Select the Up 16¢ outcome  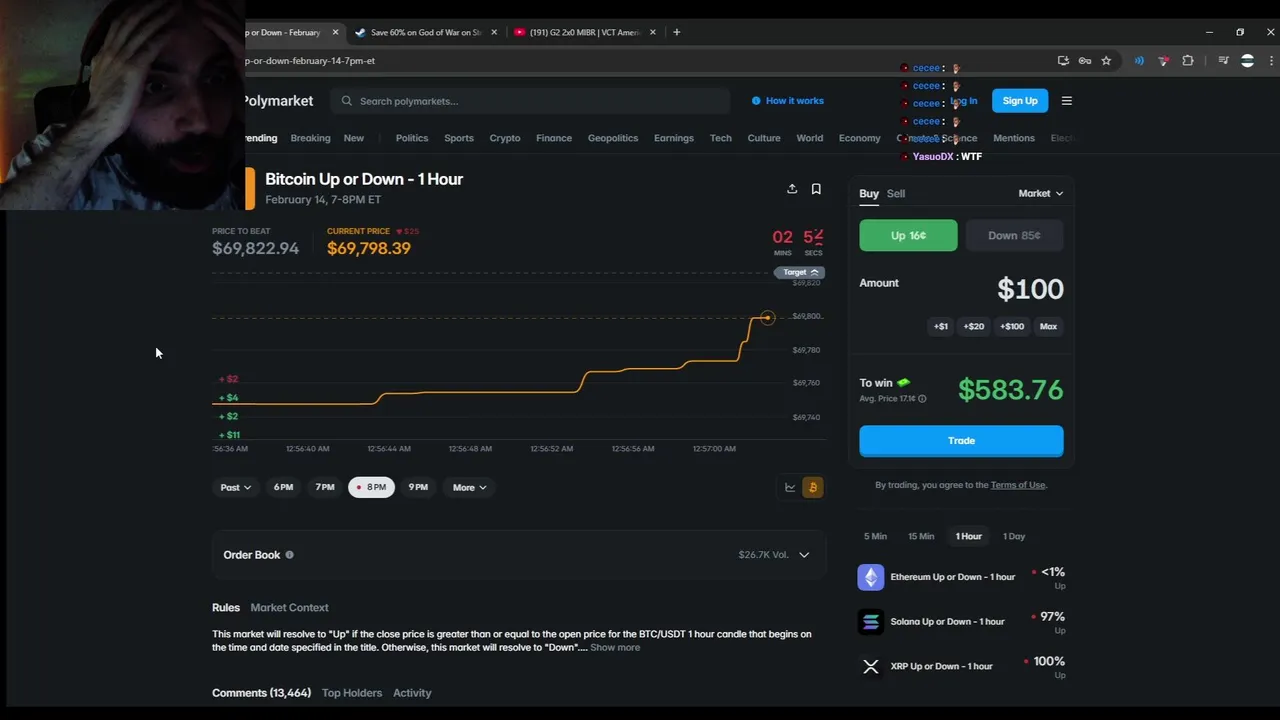(908, 235)
